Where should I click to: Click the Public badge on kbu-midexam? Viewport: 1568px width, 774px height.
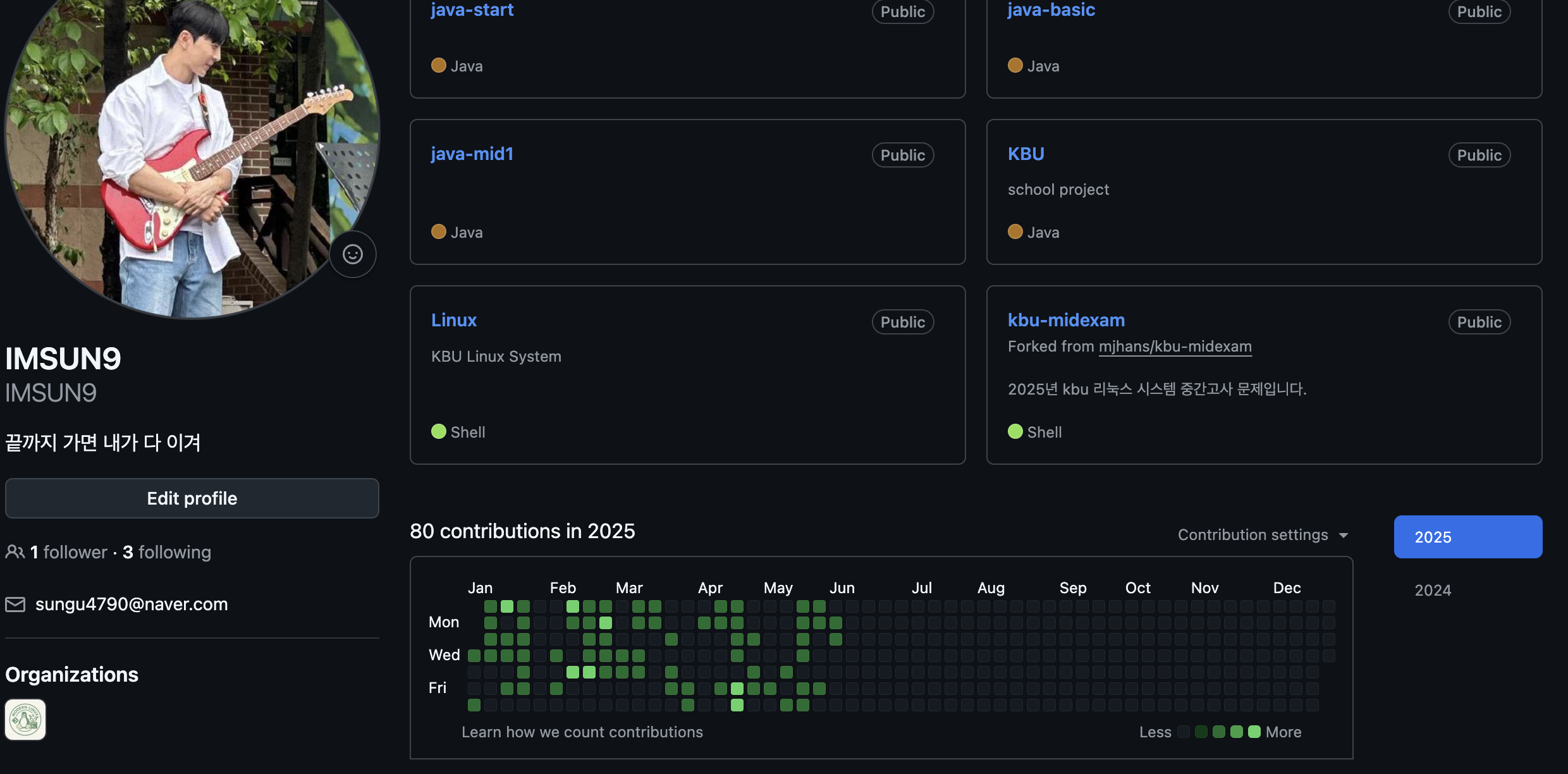click(x=1479, y=322)
